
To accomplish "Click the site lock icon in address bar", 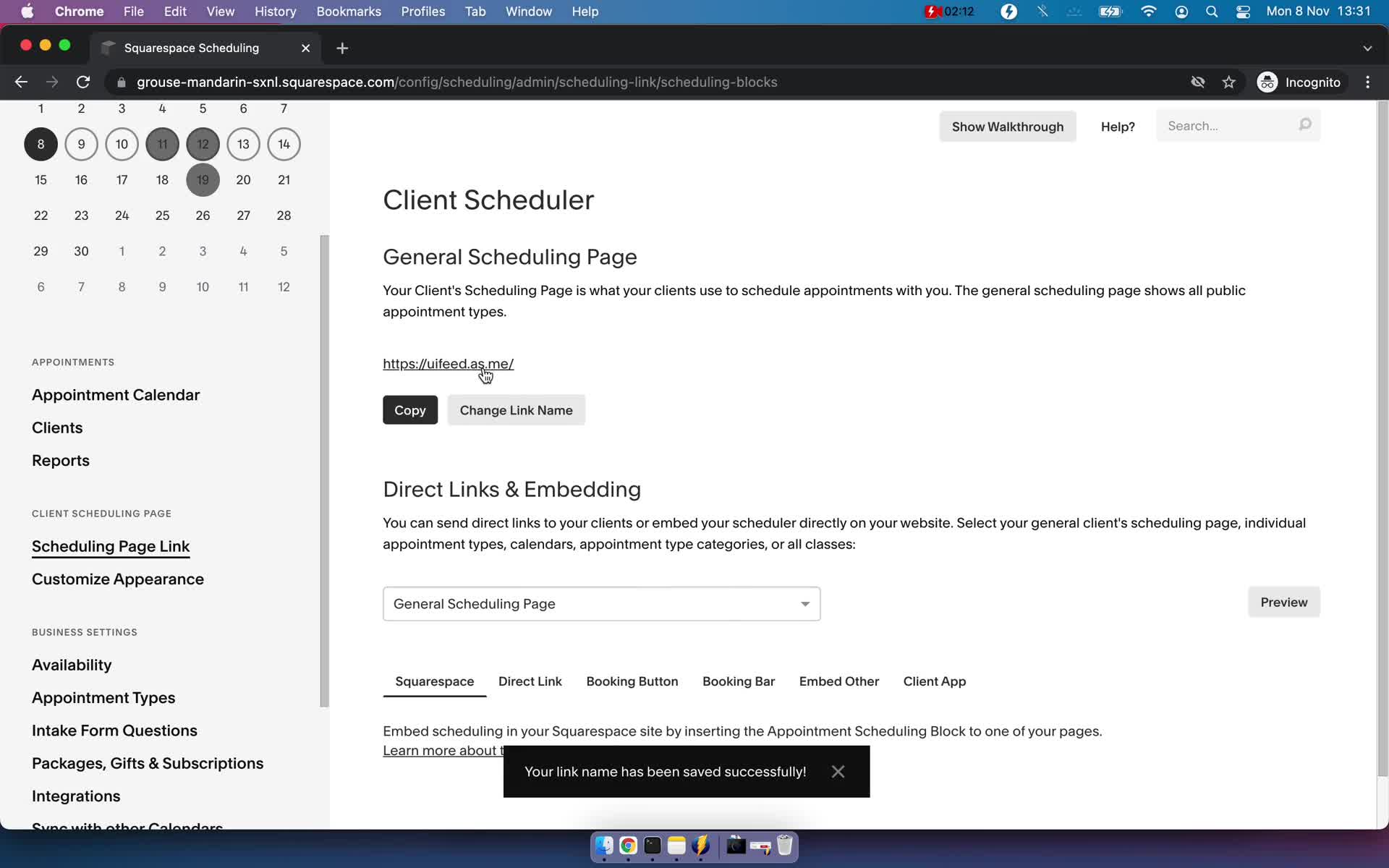I will pyautogui.click(x=122, y=82).
